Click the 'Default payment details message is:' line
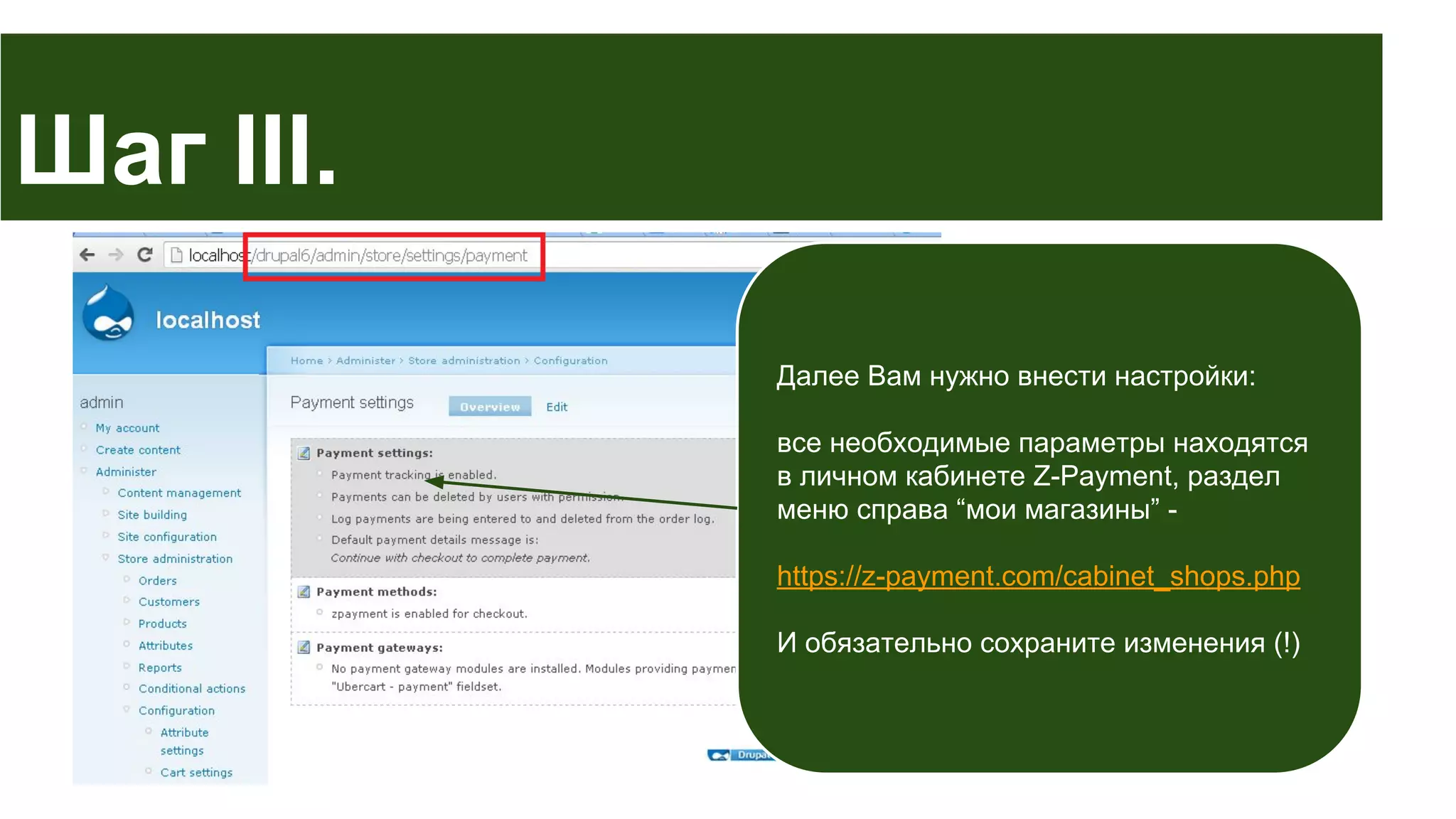 [434, 540]
